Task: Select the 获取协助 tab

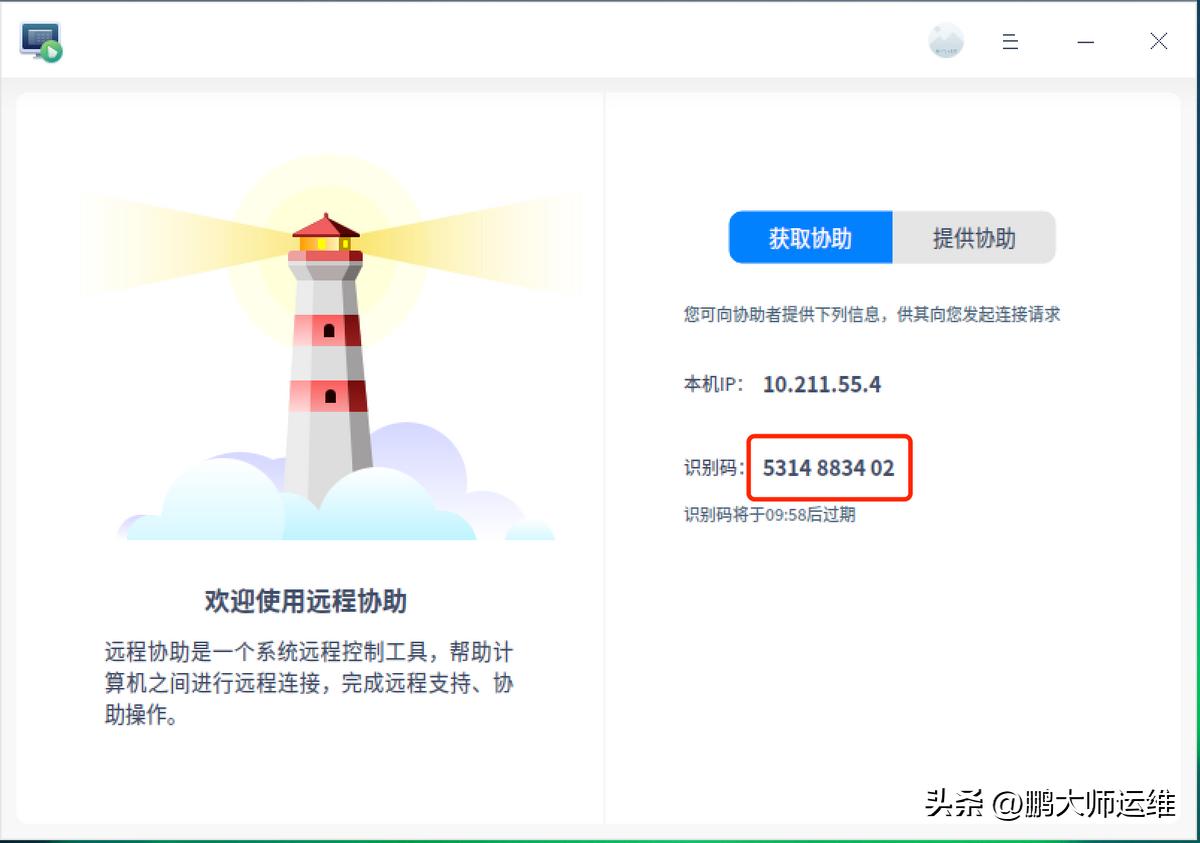Action: (810, 237)
